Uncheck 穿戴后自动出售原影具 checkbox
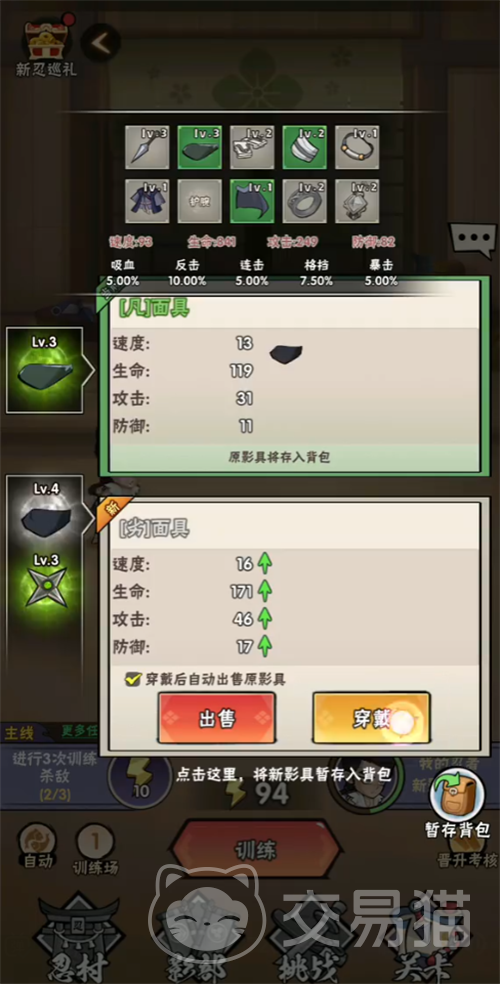Screen dimensions: 500x984 coord(133,679)
